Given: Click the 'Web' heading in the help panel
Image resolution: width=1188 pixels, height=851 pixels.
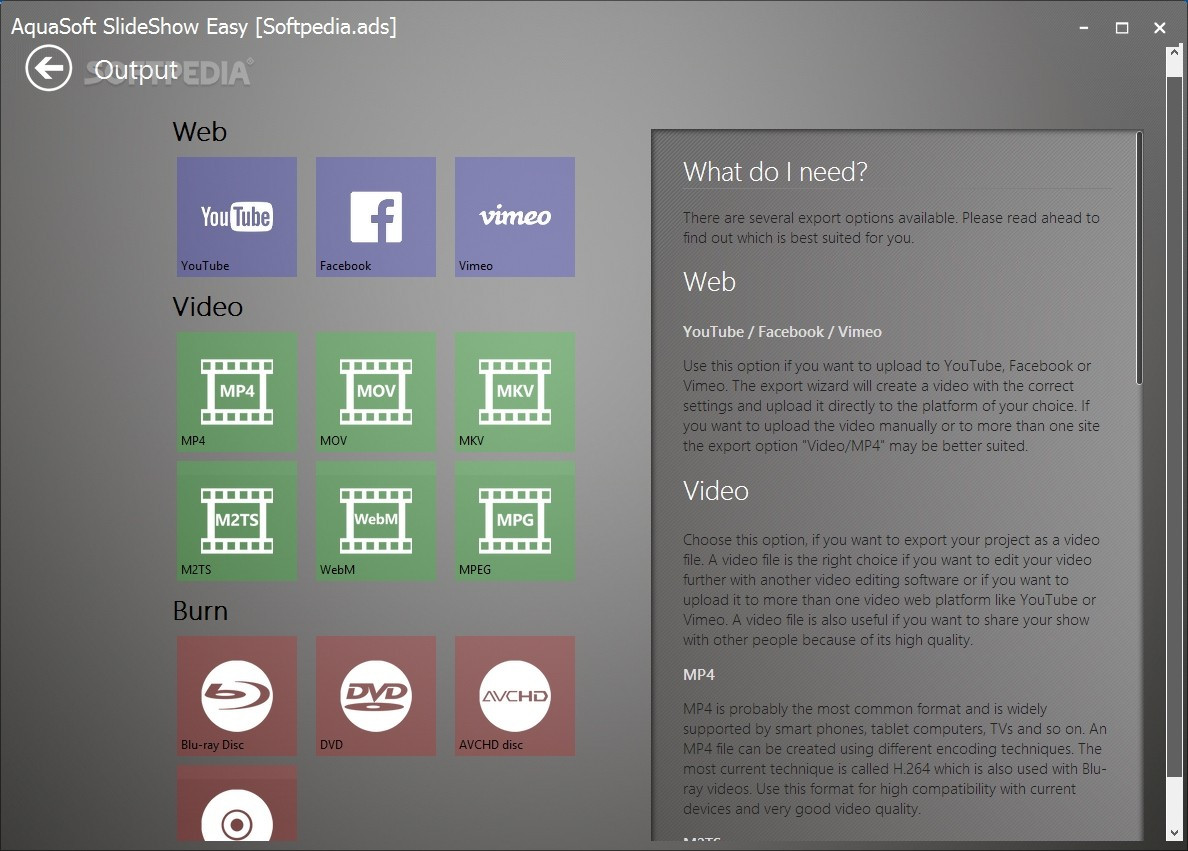Looking at the screenshot, I should pyautogui.click(x=709, y=282).
